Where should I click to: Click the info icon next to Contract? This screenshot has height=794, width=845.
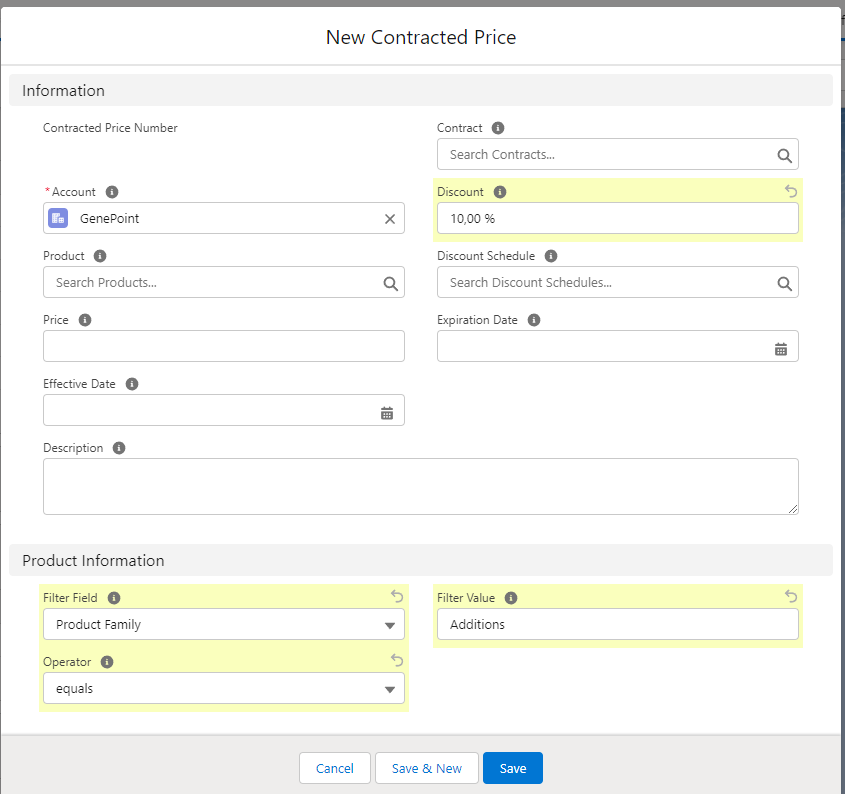(498, 128)
